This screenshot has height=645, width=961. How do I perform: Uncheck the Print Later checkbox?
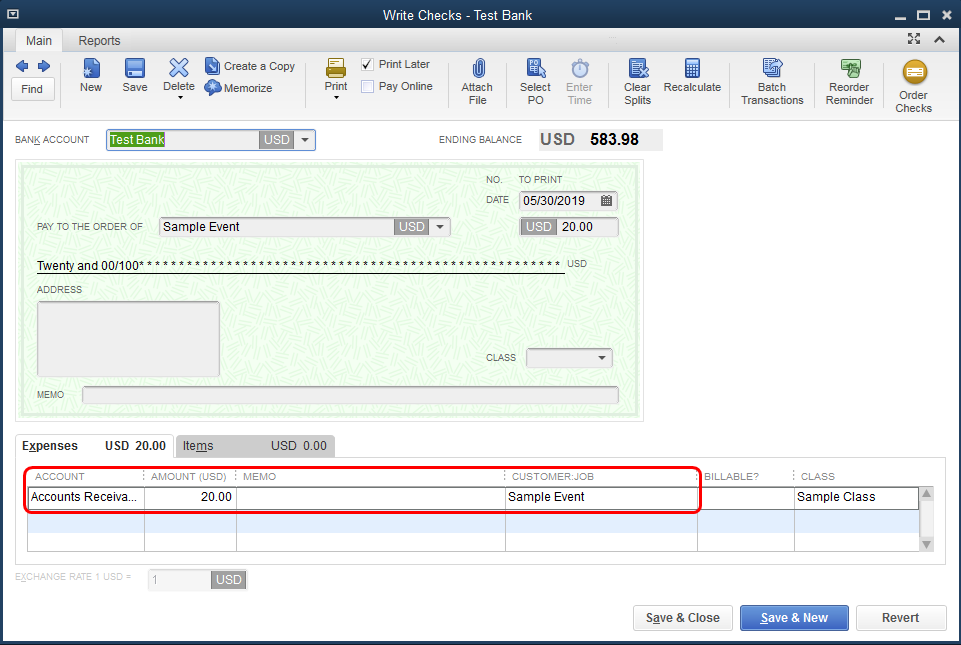point(367,64)
